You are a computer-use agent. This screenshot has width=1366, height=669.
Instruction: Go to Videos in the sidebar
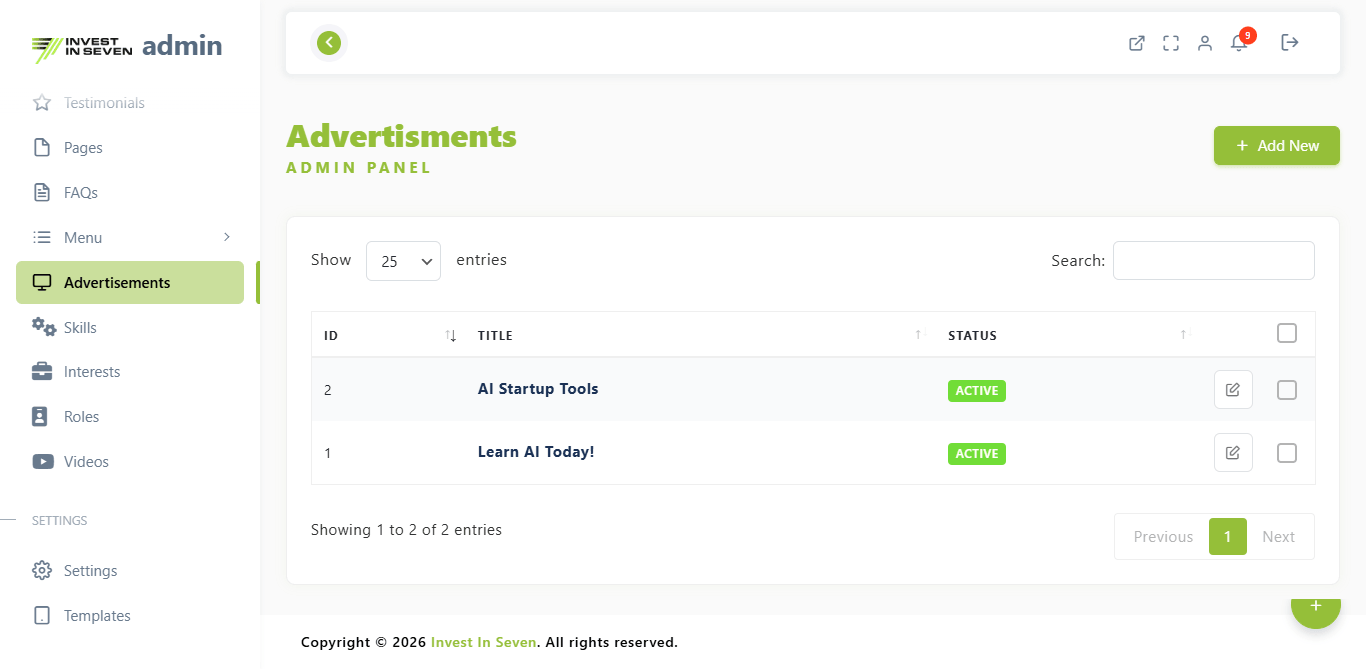[86, 462]
